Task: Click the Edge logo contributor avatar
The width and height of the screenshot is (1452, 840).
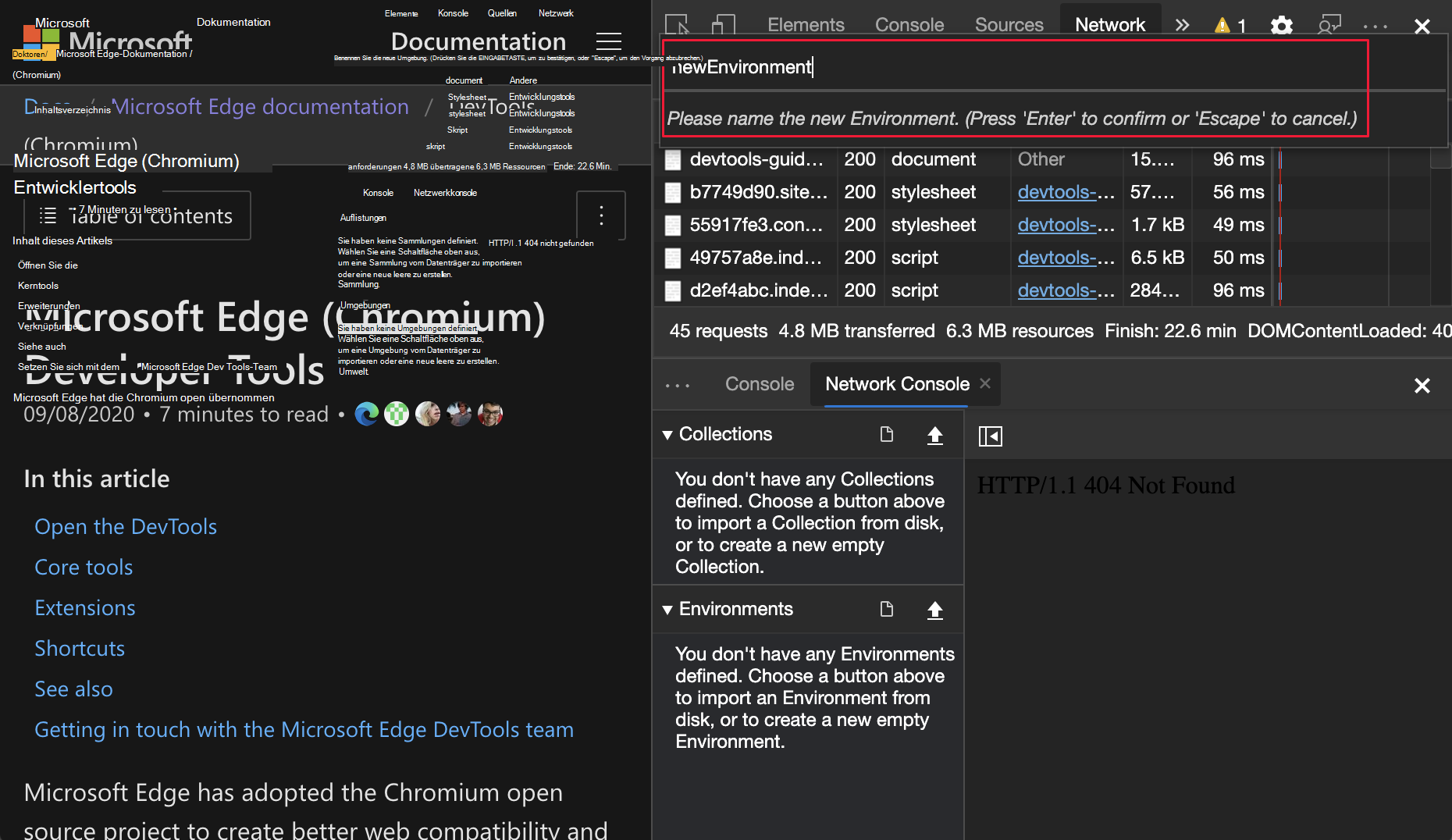Action: [x=367, y=414]
